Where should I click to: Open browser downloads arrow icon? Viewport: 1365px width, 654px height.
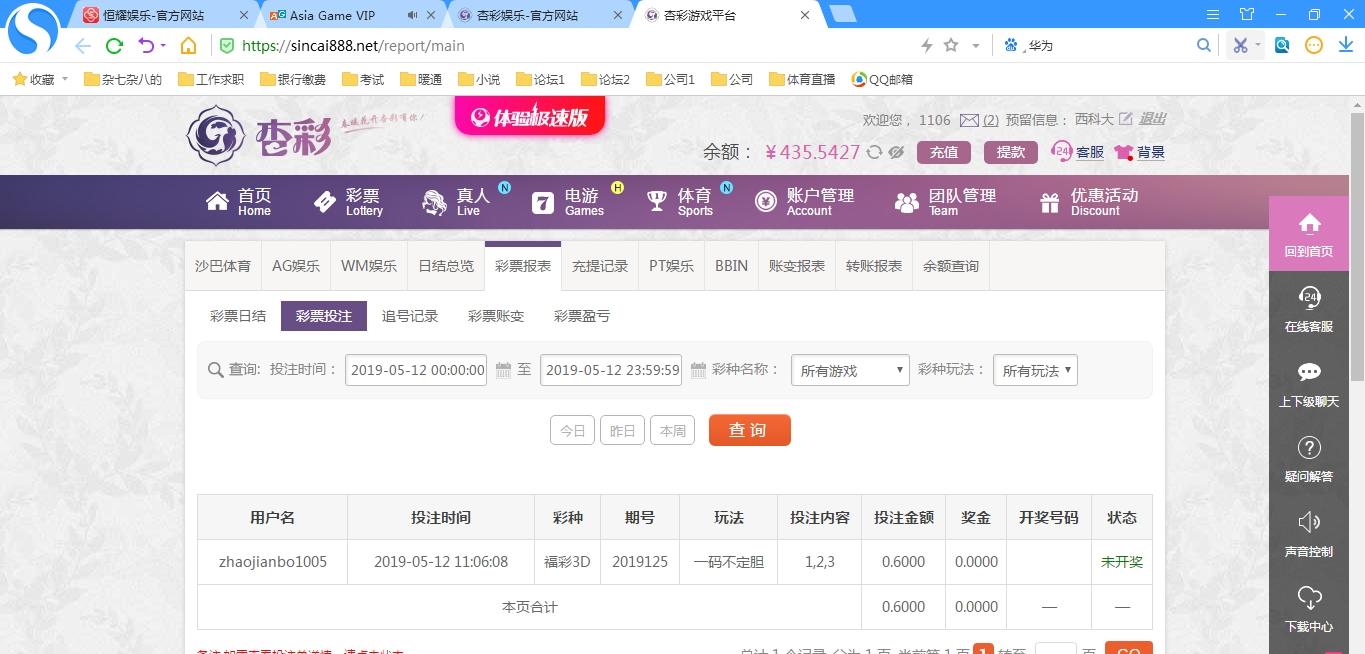tap(1346, 45)
